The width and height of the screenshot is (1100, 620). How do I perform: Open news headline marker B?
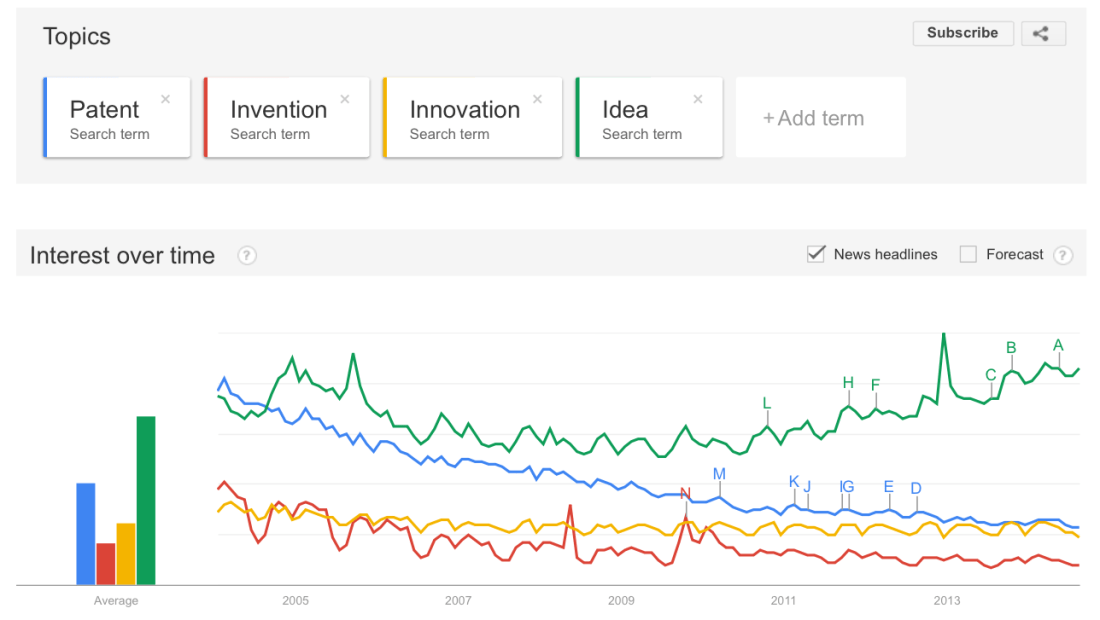[x=1011, y=348]
